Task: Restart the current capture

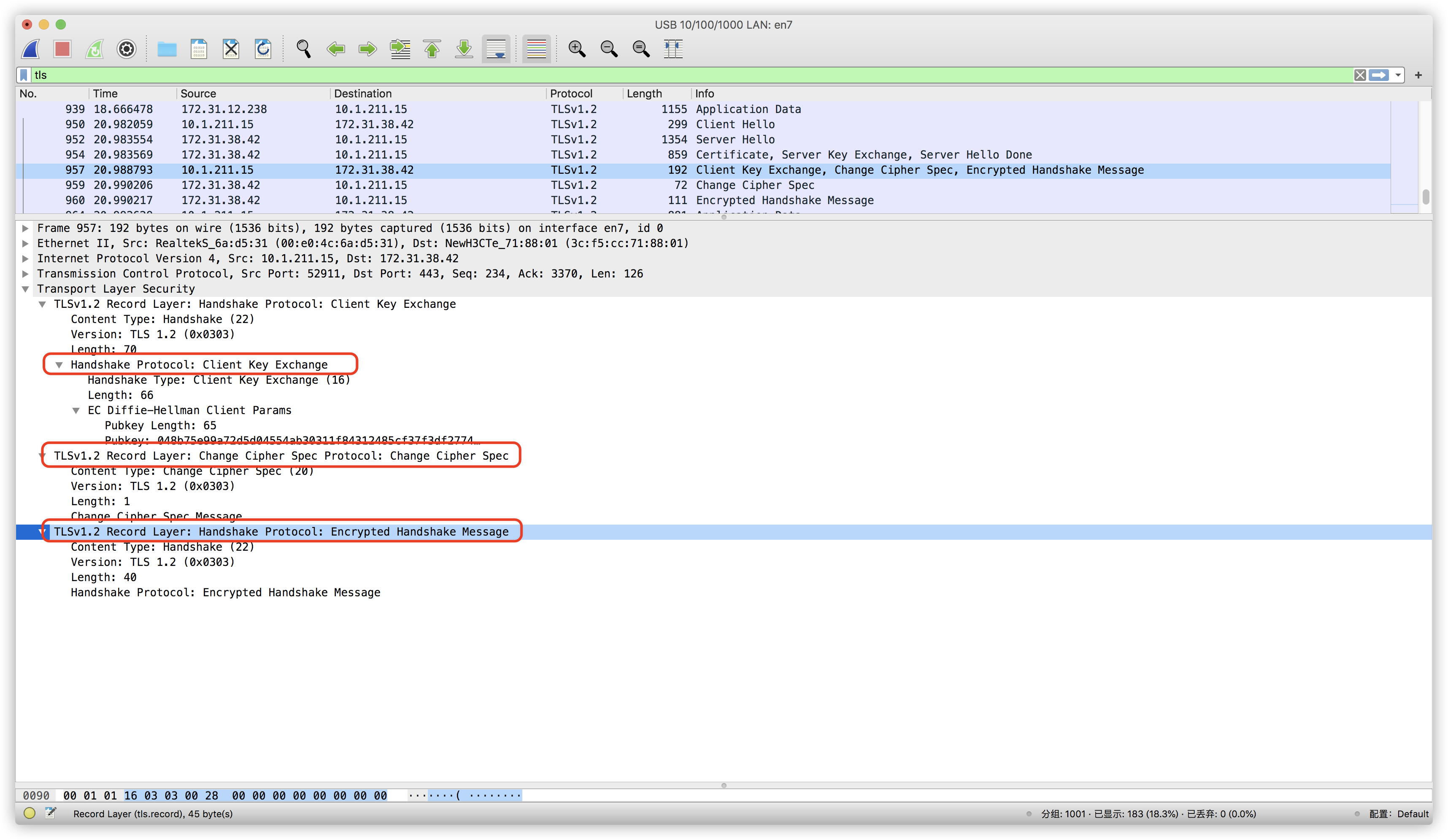Action: click(94, 49)
